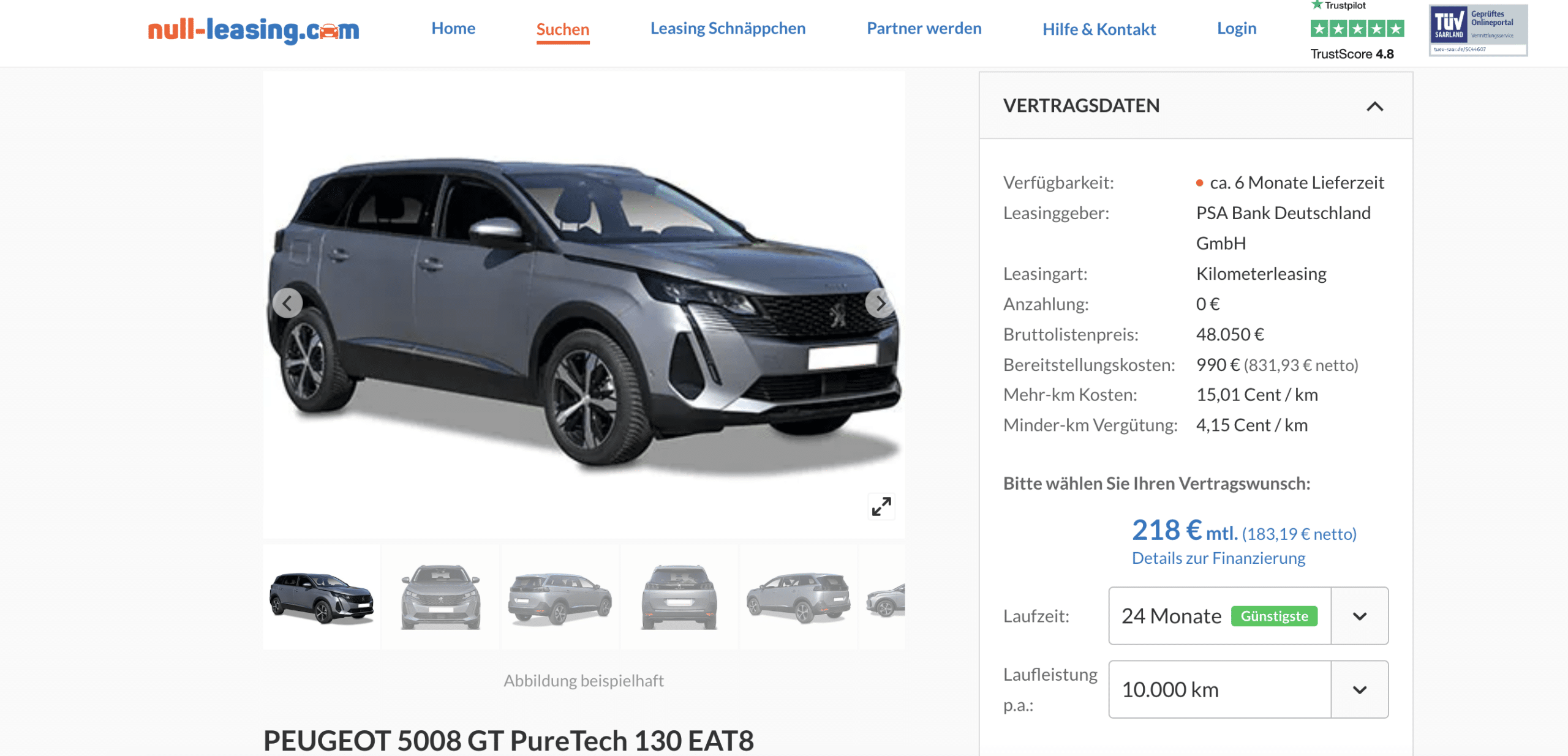The height and width of the screenshot is (756, 1568).
Task: Open the Laufzeit dropdown arrow
Action: 1360,616
